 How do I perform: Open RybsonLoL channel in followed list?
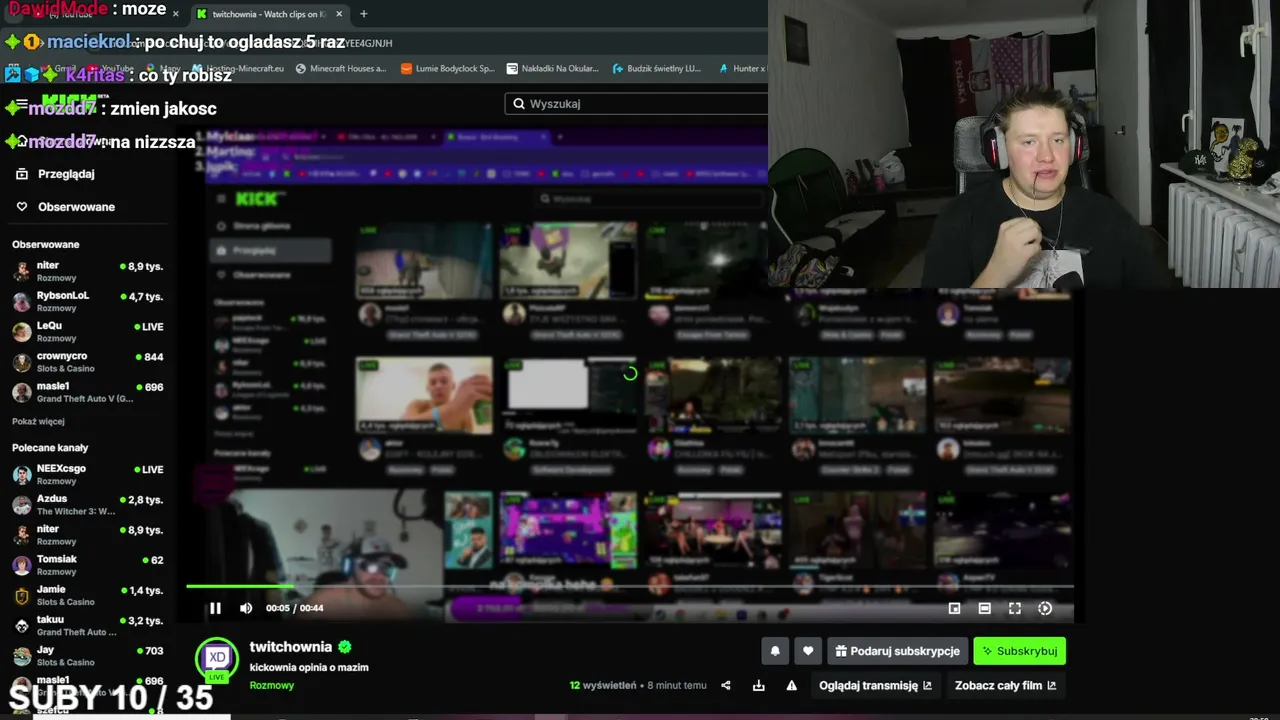pos(87,301)
